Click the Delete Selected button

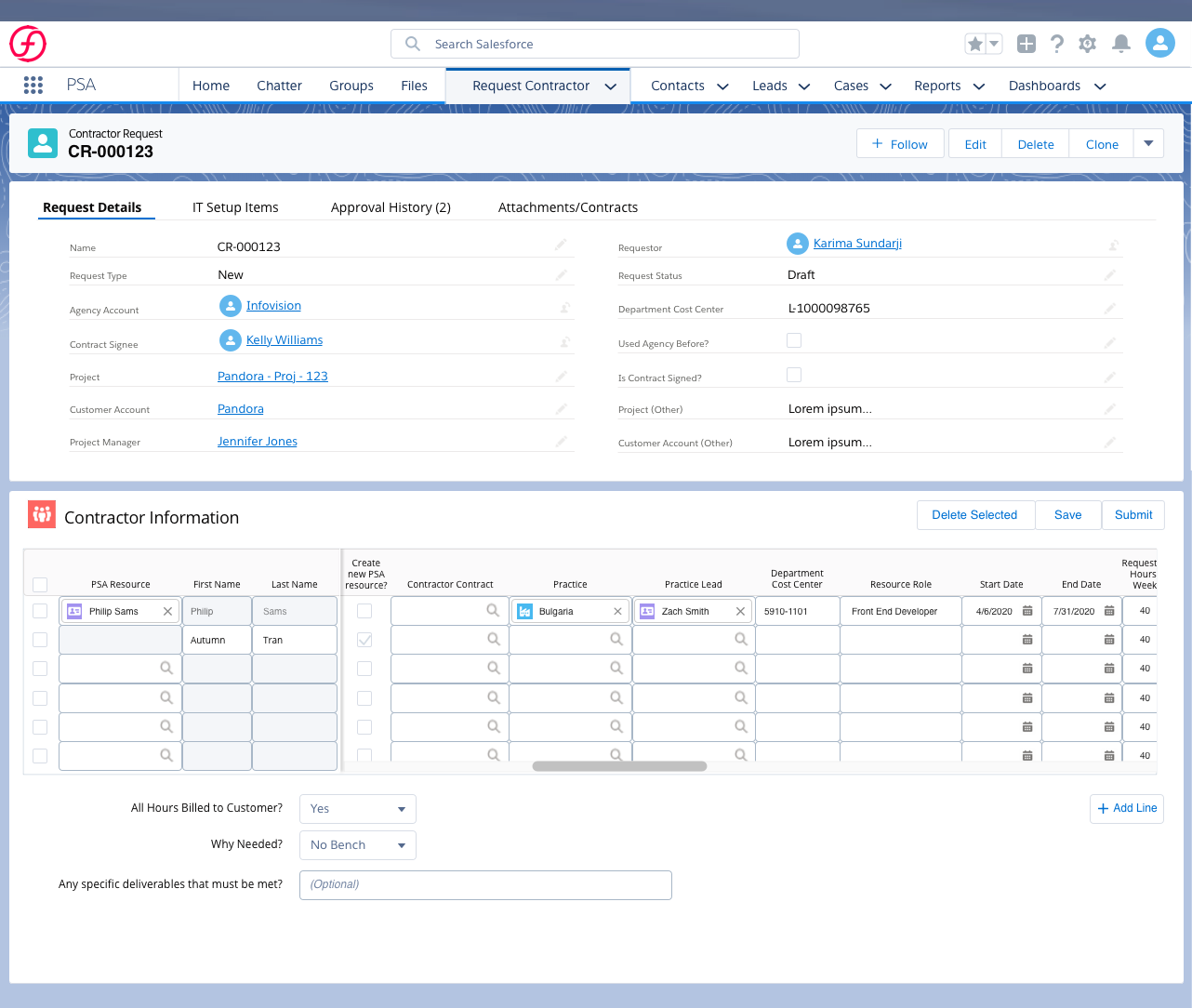click(975, 515)
